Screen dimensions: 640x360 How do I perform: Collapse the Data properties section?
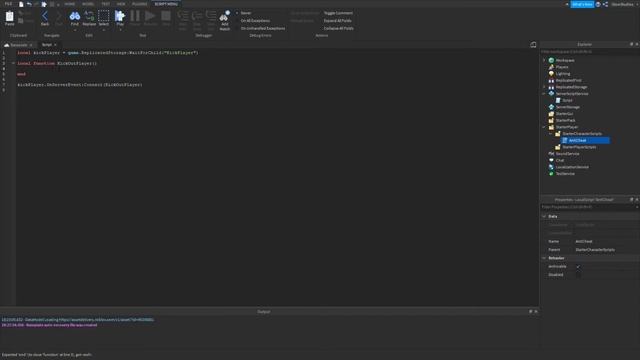point(544,216)
